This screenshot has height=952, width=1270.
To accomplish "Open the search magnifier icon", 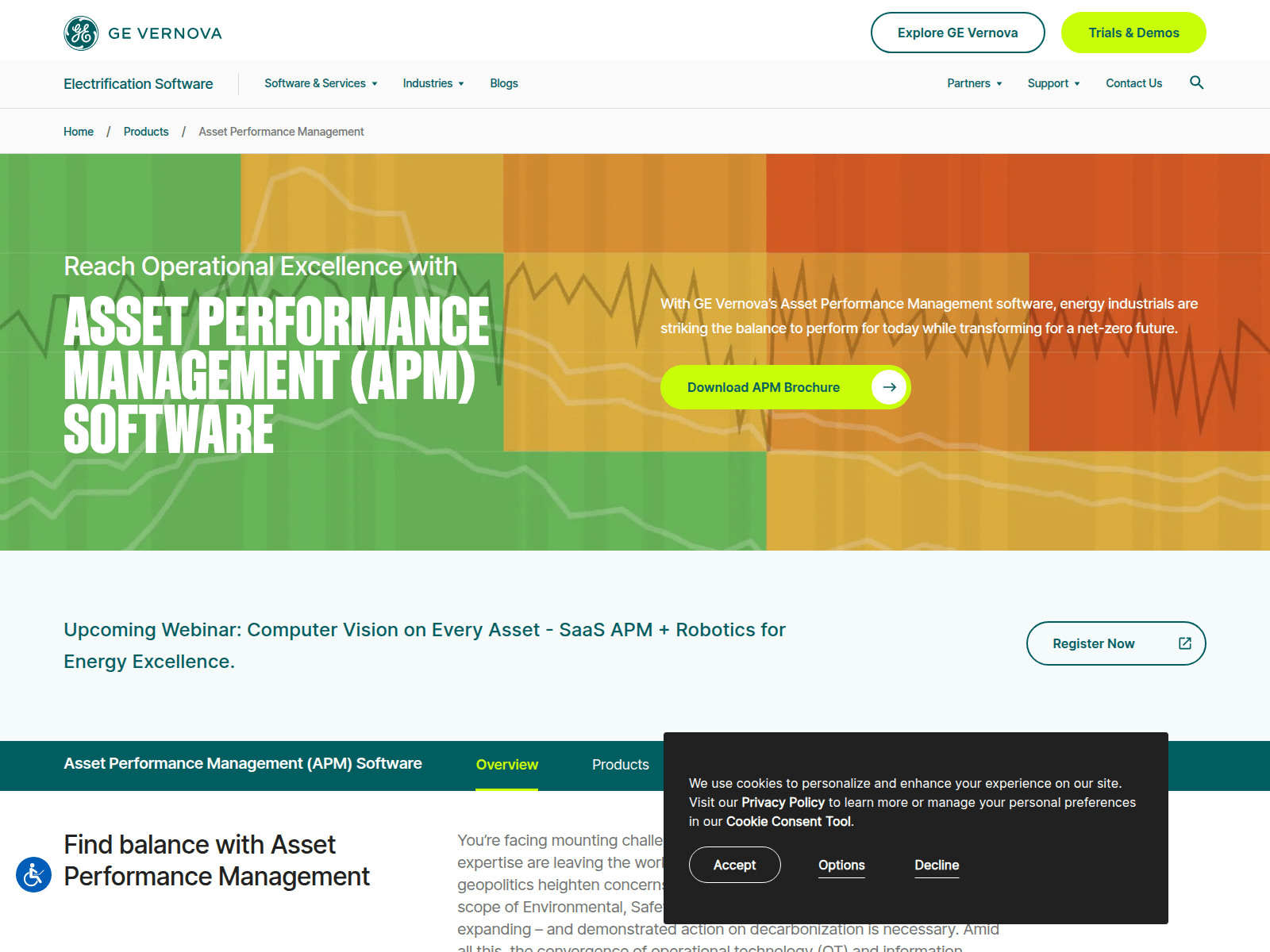I will (1196, 83).
